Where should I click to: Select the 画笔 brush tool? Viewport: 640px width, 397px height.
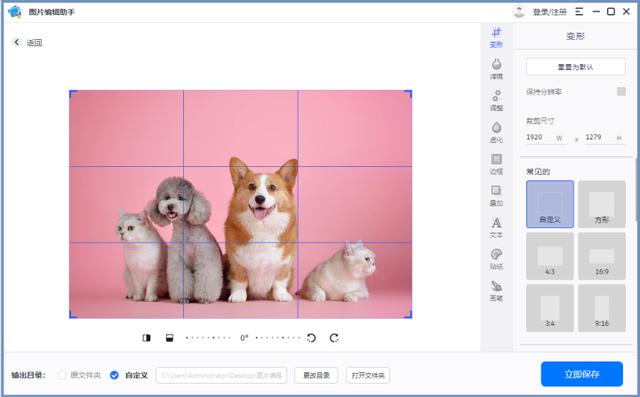coord(496,291)
